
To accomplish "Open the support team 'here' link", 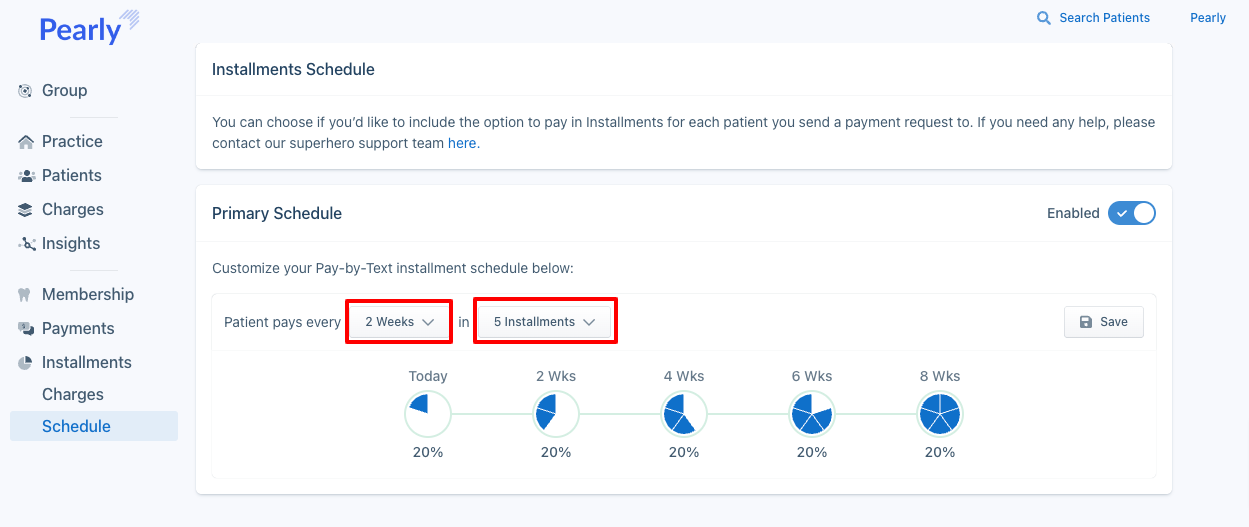I will pos(462,143).
